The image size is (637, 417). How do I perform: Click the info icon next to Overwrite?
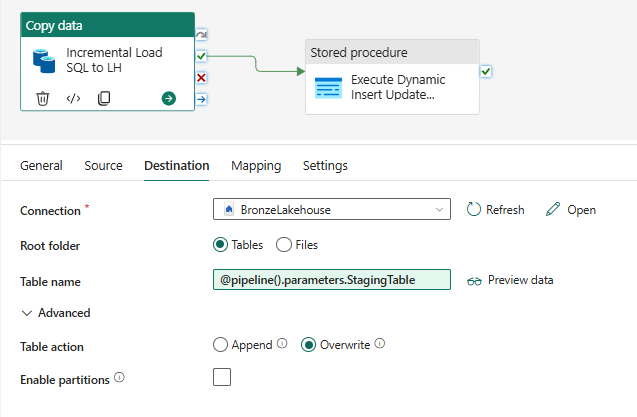[x=379, y=343]
